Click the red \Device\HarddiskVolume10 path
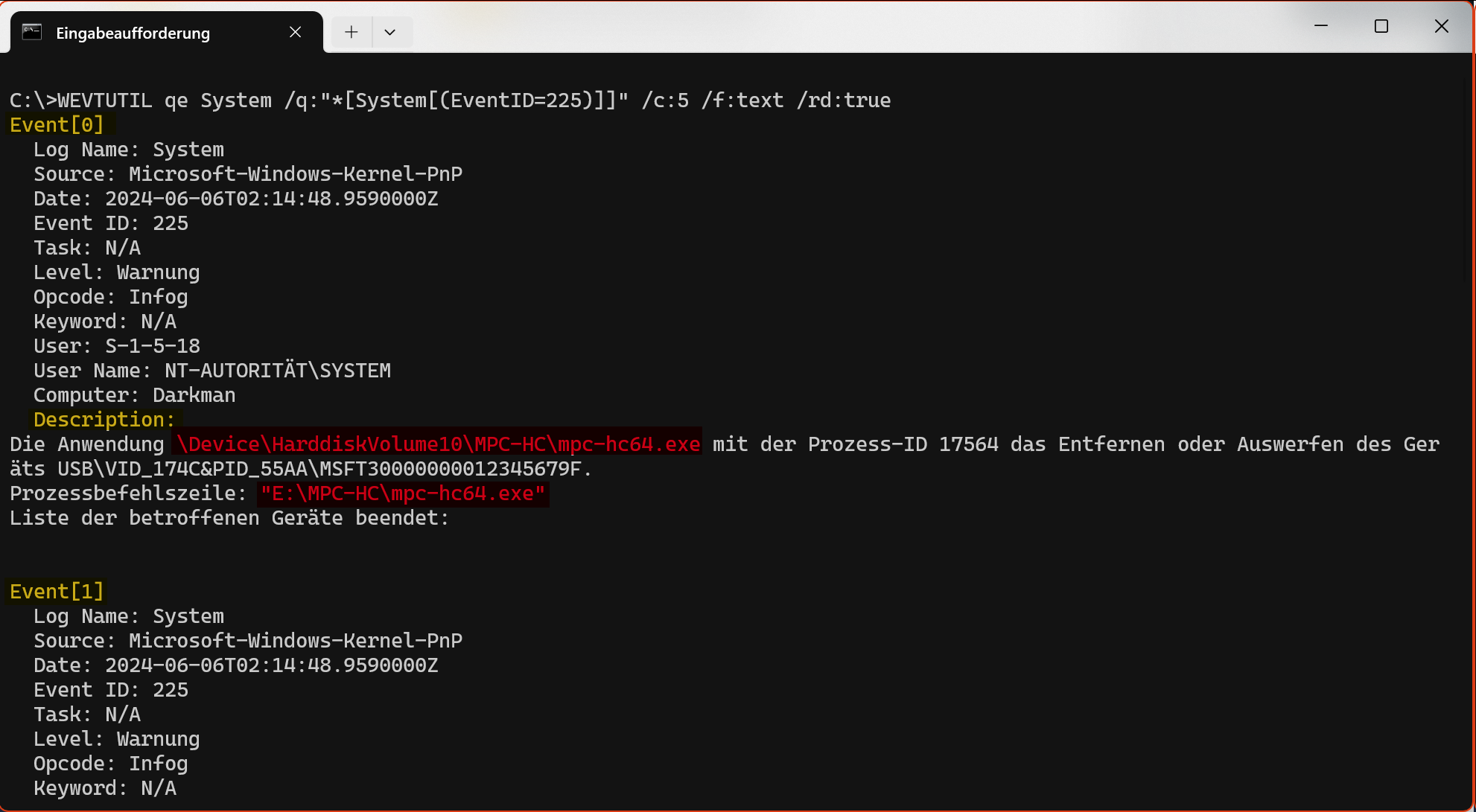The width and height of the screenshot is (1476, 812). pyautogui.click(x=438, y=444)
